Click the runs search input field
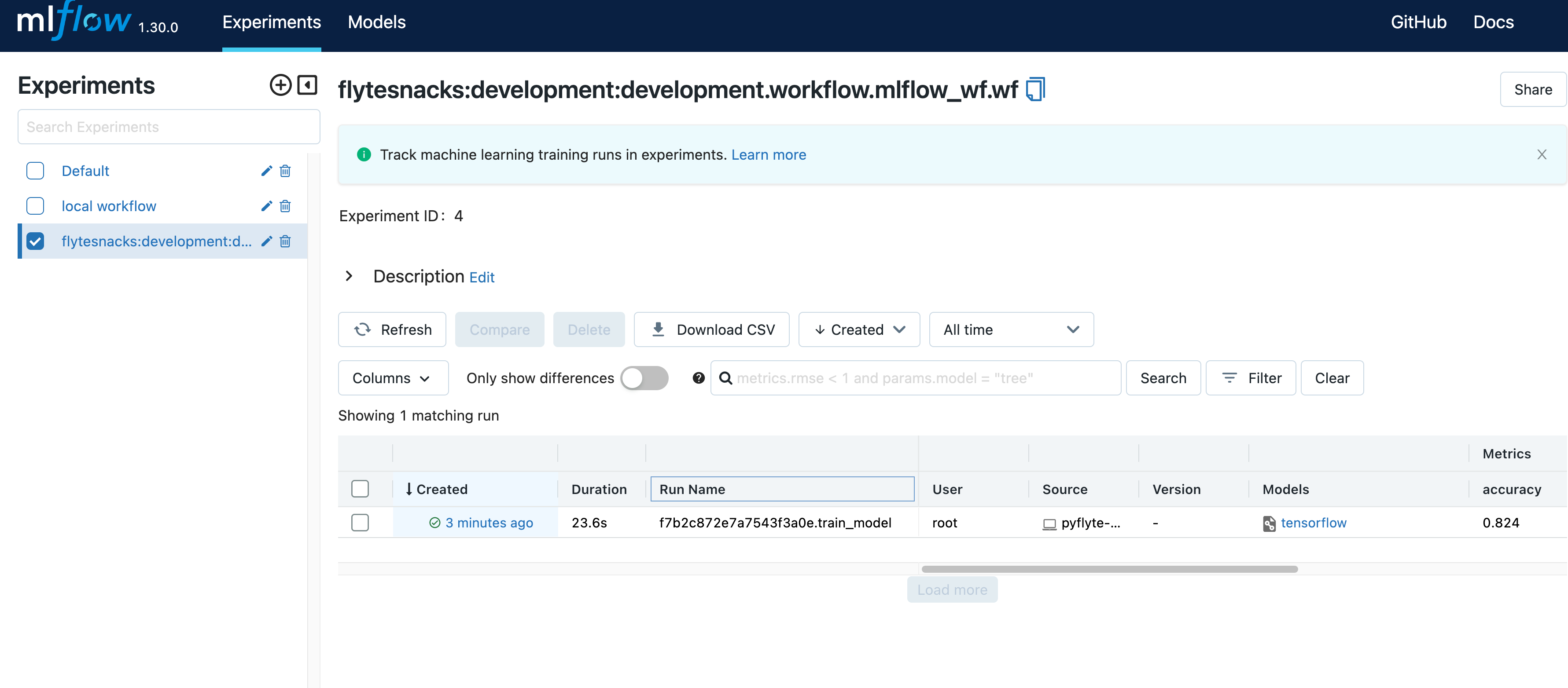Viewport: 1568px width, 688px height. tap(913, 378)
